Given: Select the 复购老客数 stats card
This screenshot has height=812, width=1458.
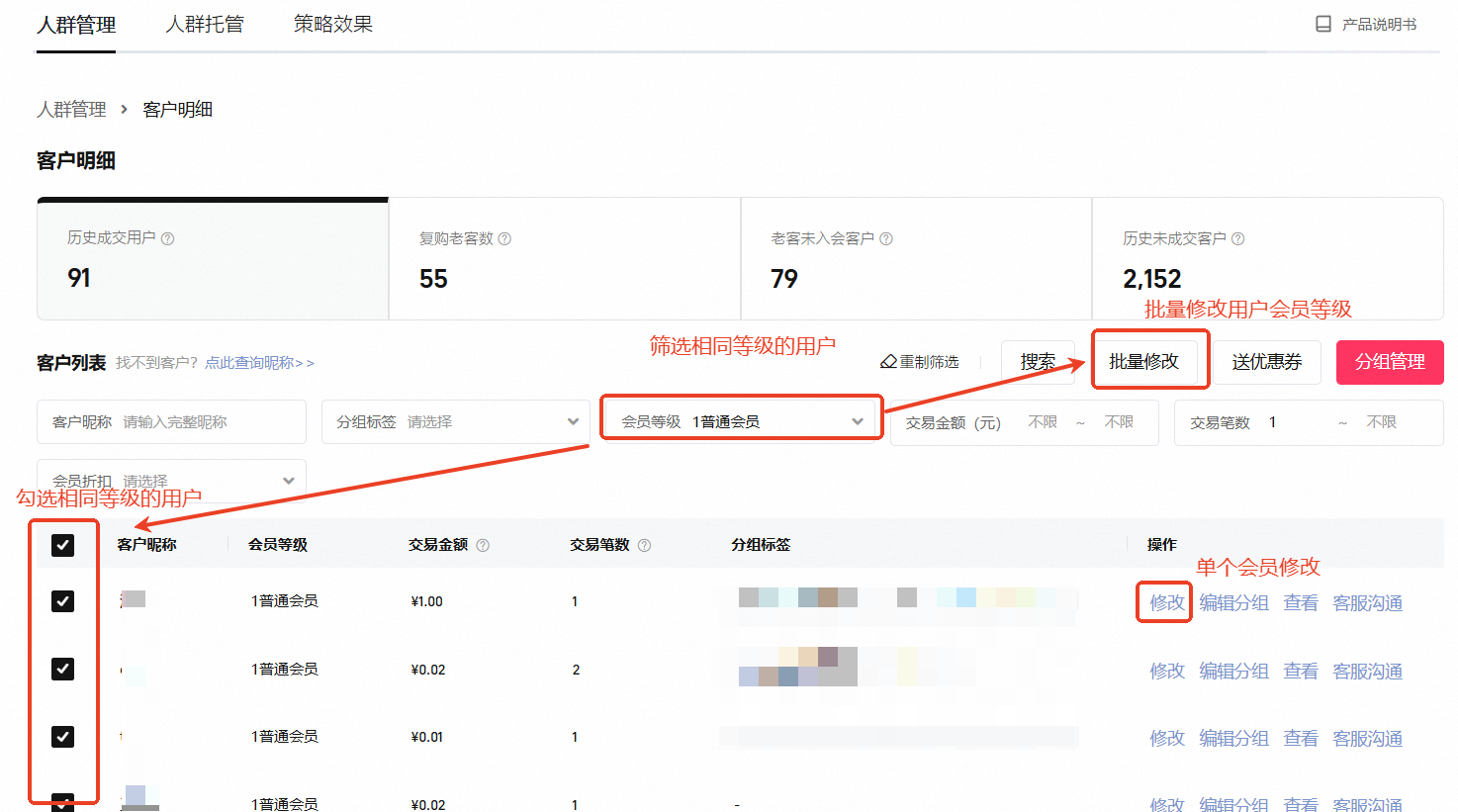Looking at the screenshot, I should (x=565, y=259).
